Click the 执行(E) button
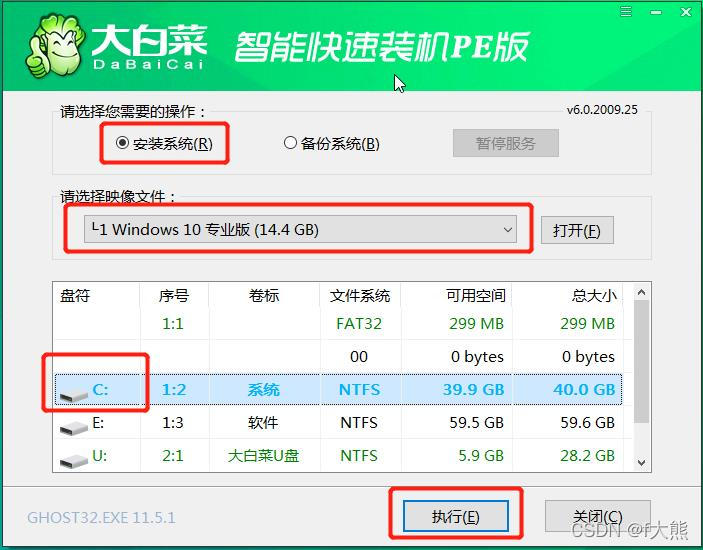The width and height of the screenshot is (703, 550). coord(456,516)
